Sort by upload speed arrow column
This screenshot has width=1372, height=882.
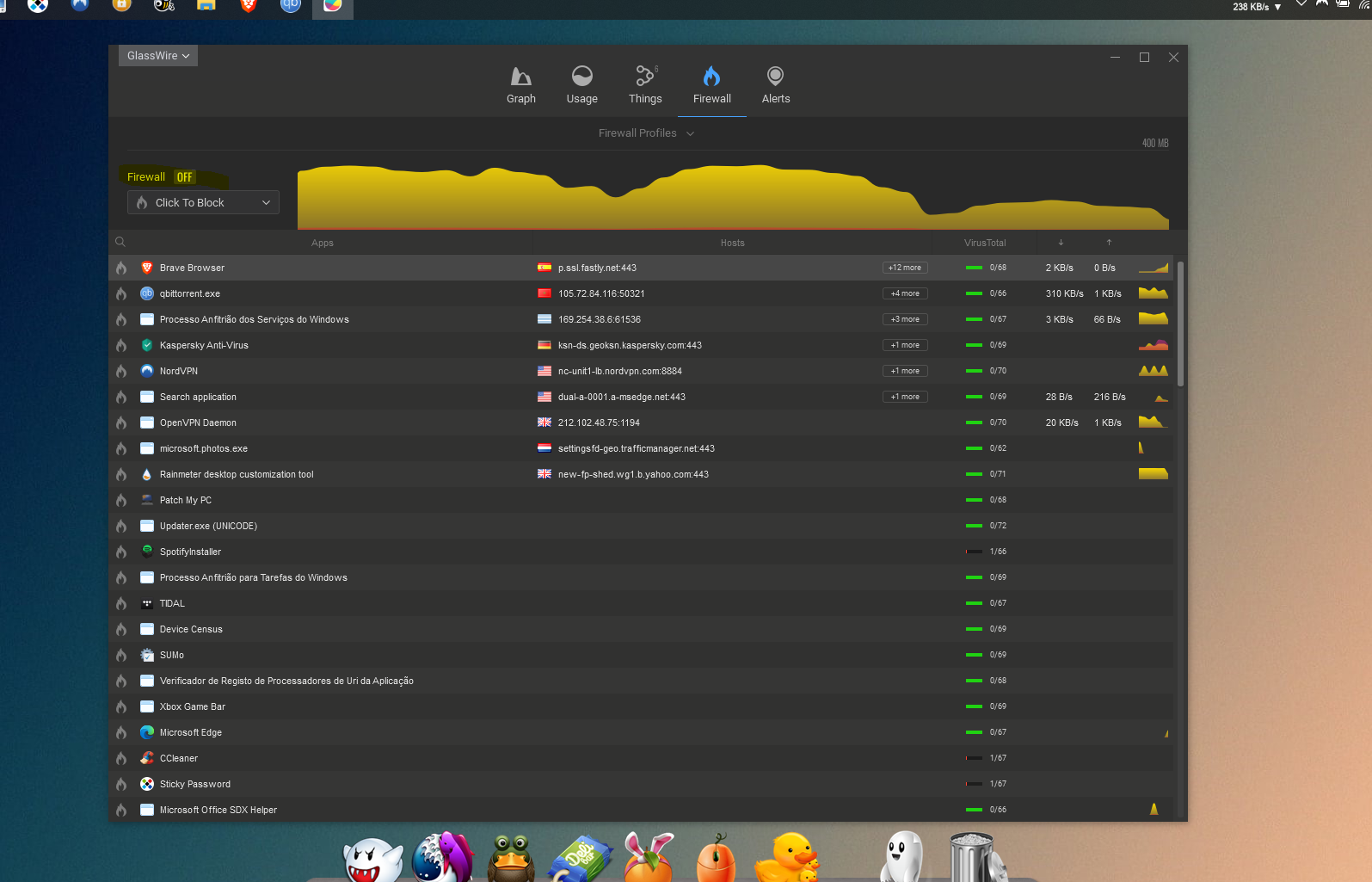click(x=1109, y=243)
